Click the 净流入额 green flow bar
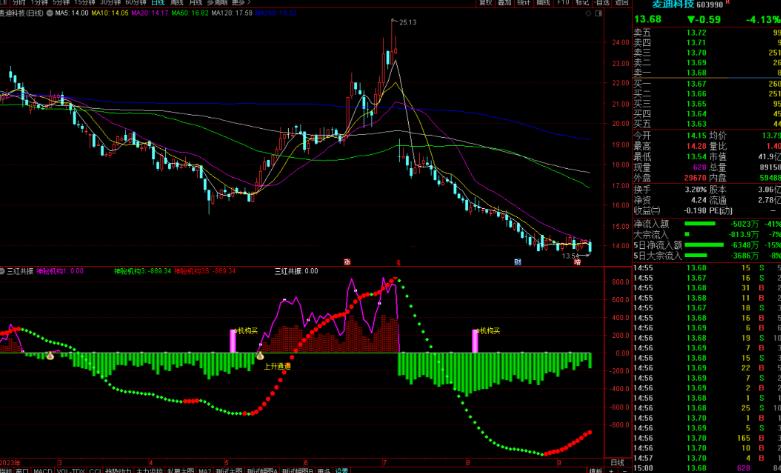This screenshot has height=473, width=781. 699,224
